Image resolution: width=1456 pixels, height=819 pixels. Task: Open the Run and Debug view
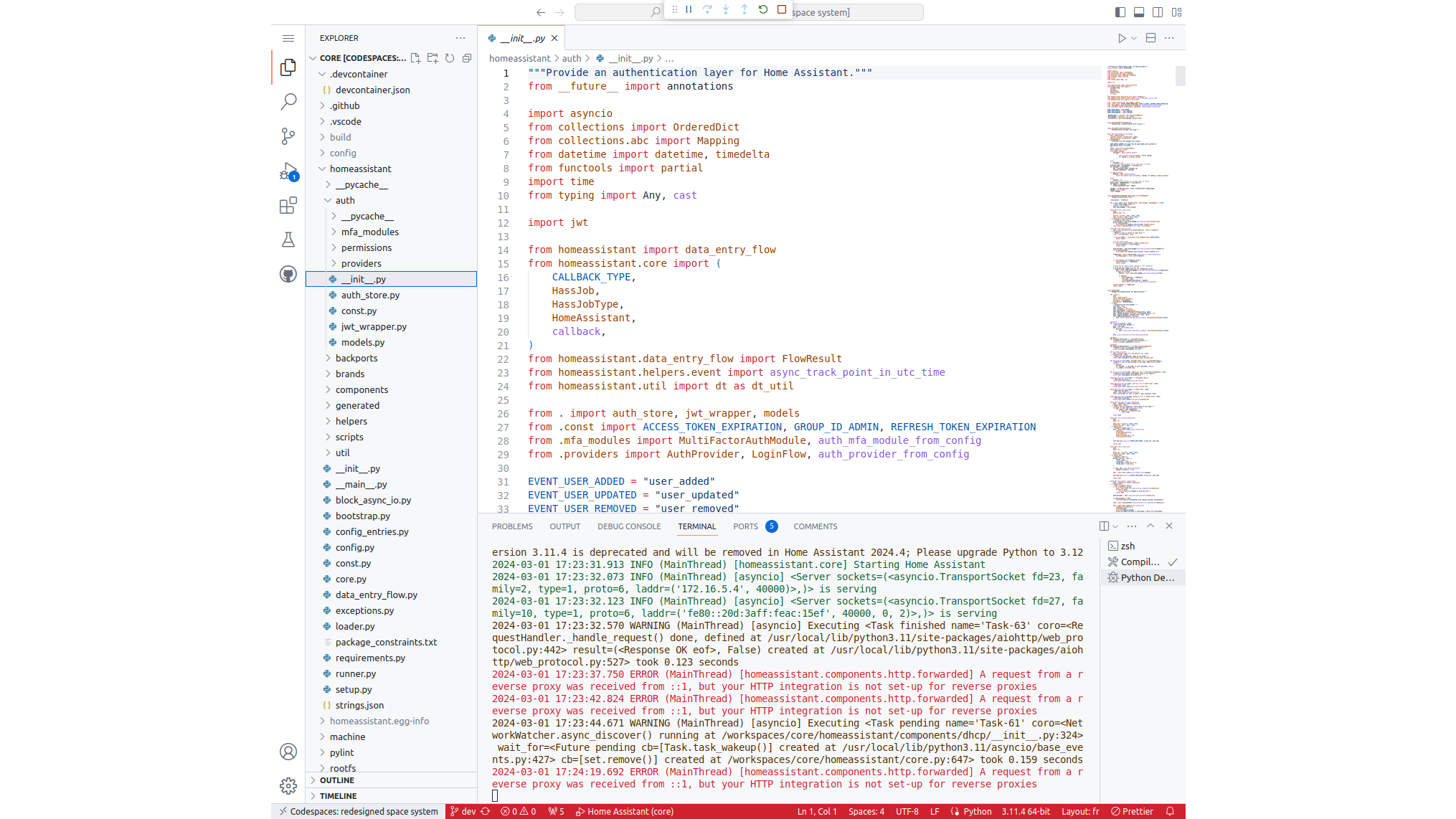[288, 171]
